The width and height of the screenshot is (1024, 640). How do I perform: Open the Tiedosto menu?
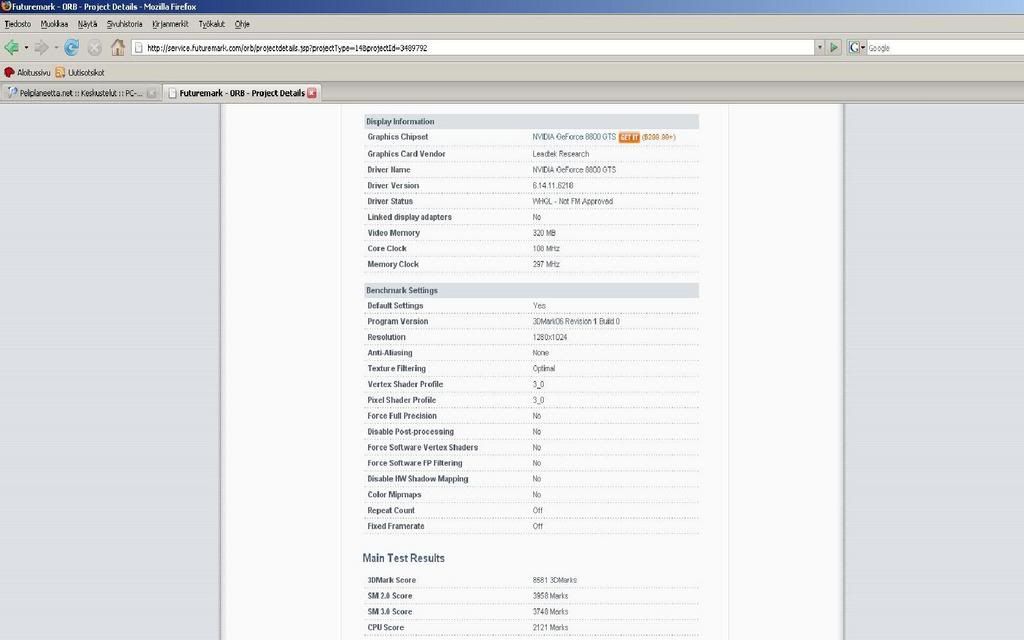tap(17, 23)
